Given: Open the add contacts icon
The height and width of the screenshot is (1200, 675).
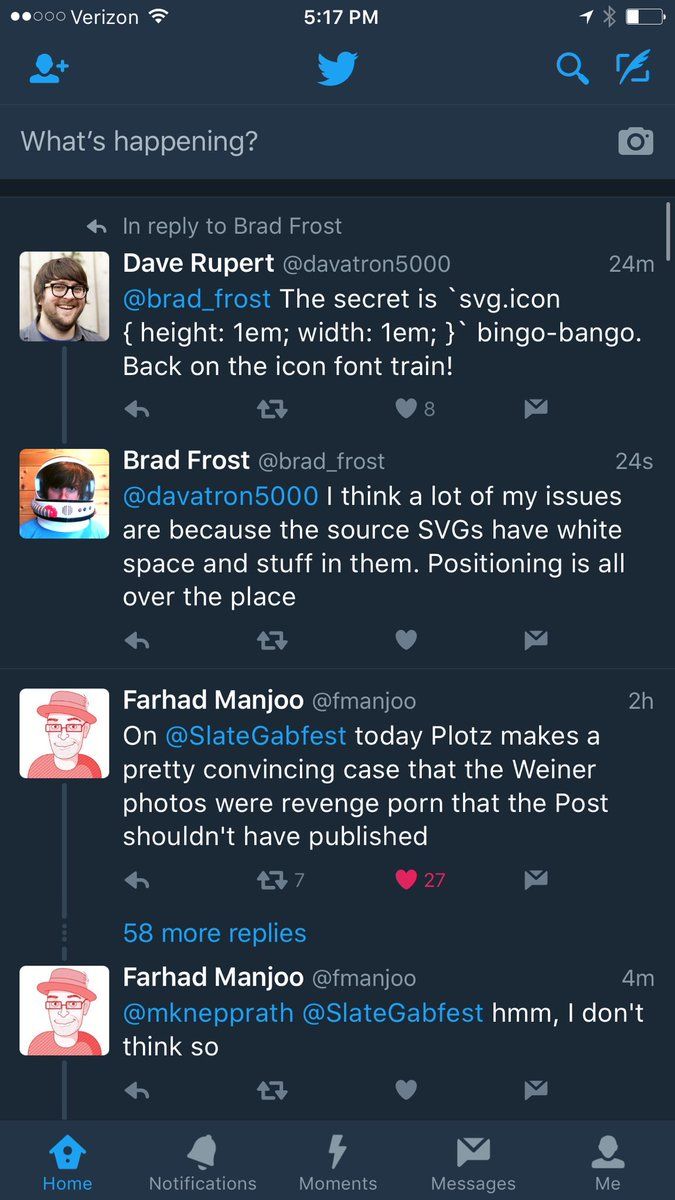Looking at the screenshot, I should click(x=48, y=68).
